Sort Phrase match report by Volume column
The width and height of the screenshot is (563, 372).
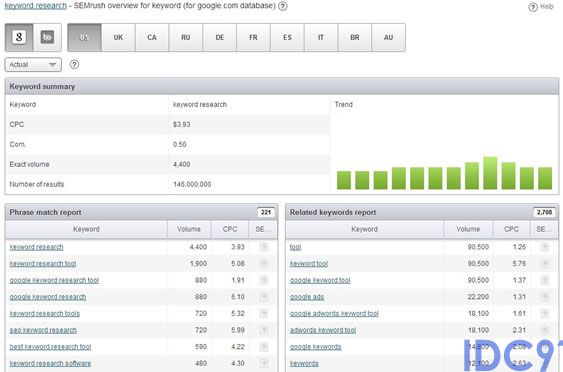[189, 229]
